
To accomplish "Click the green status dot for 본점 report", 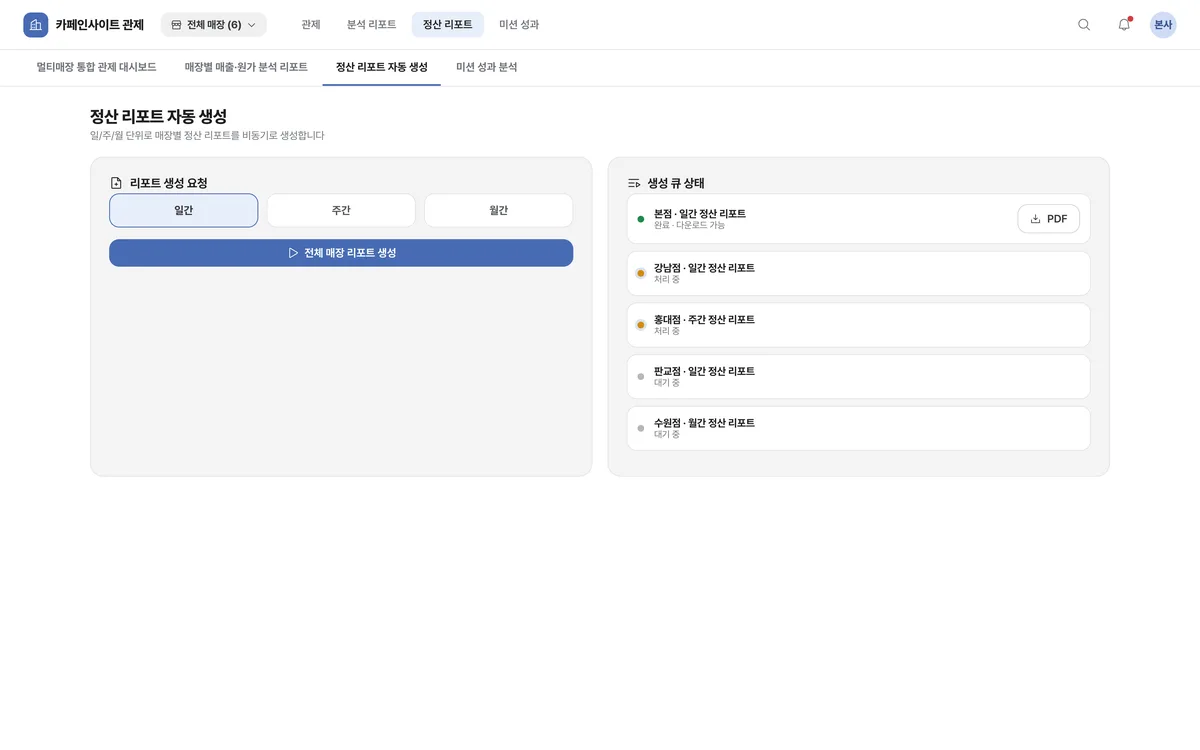I will point(641,219).
